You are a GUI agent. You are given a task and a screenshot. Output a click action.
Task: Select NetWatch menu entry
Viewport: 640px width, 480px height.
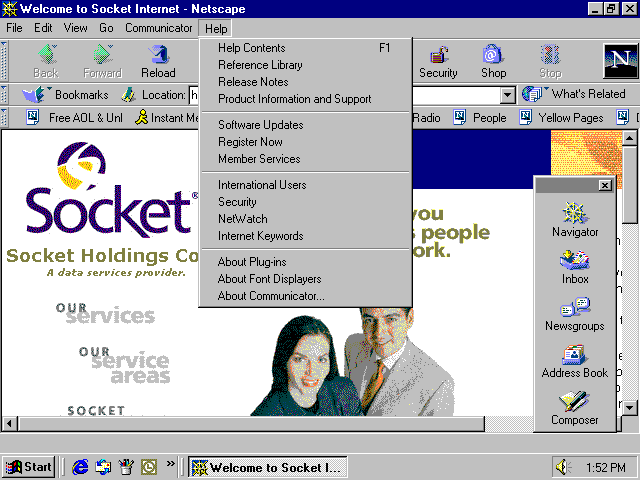pyautogui.click(x=305, y=219)
